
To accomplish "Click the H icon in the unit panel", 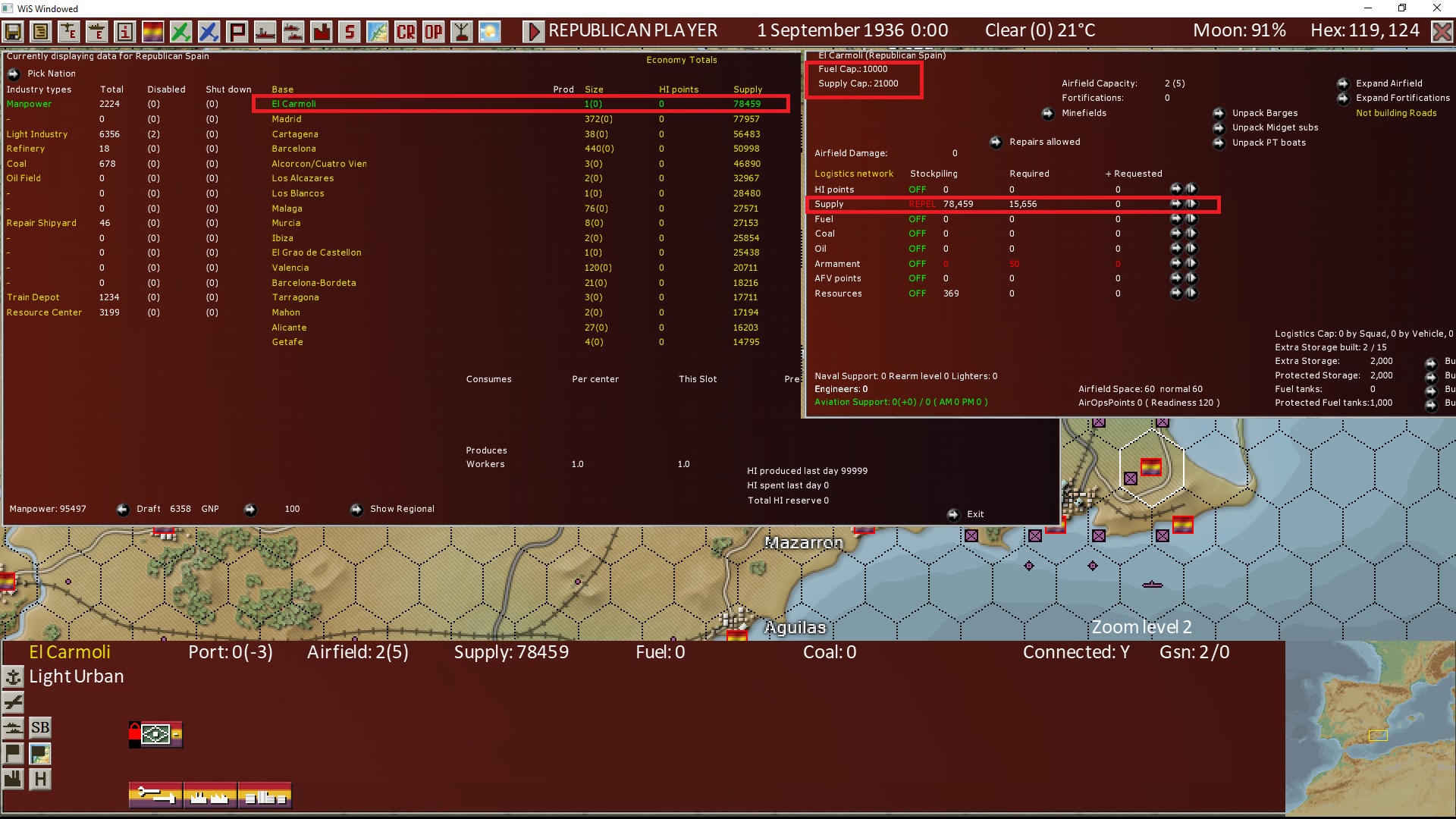I will point(40,779).
